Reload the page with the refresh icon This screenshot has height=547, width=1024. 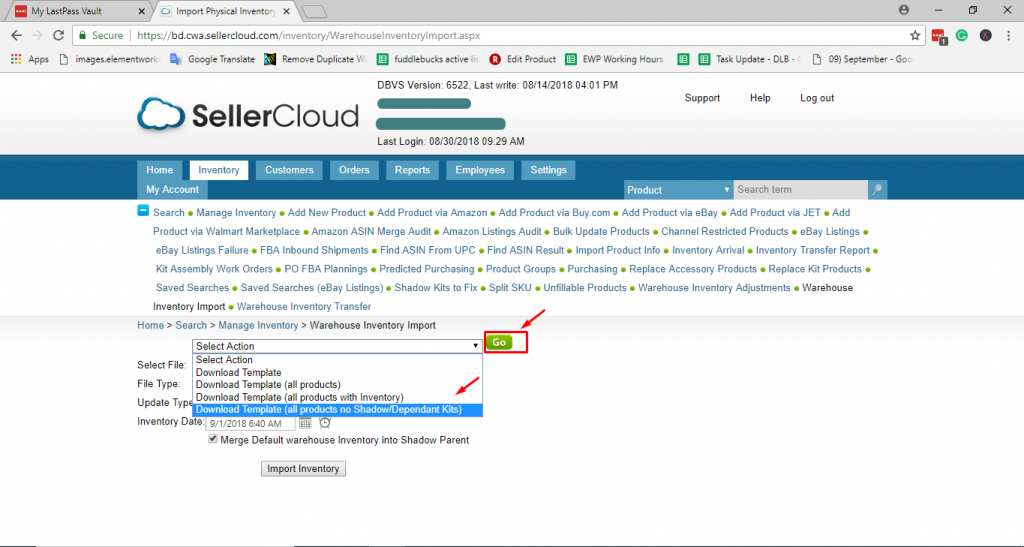[59, 35]
